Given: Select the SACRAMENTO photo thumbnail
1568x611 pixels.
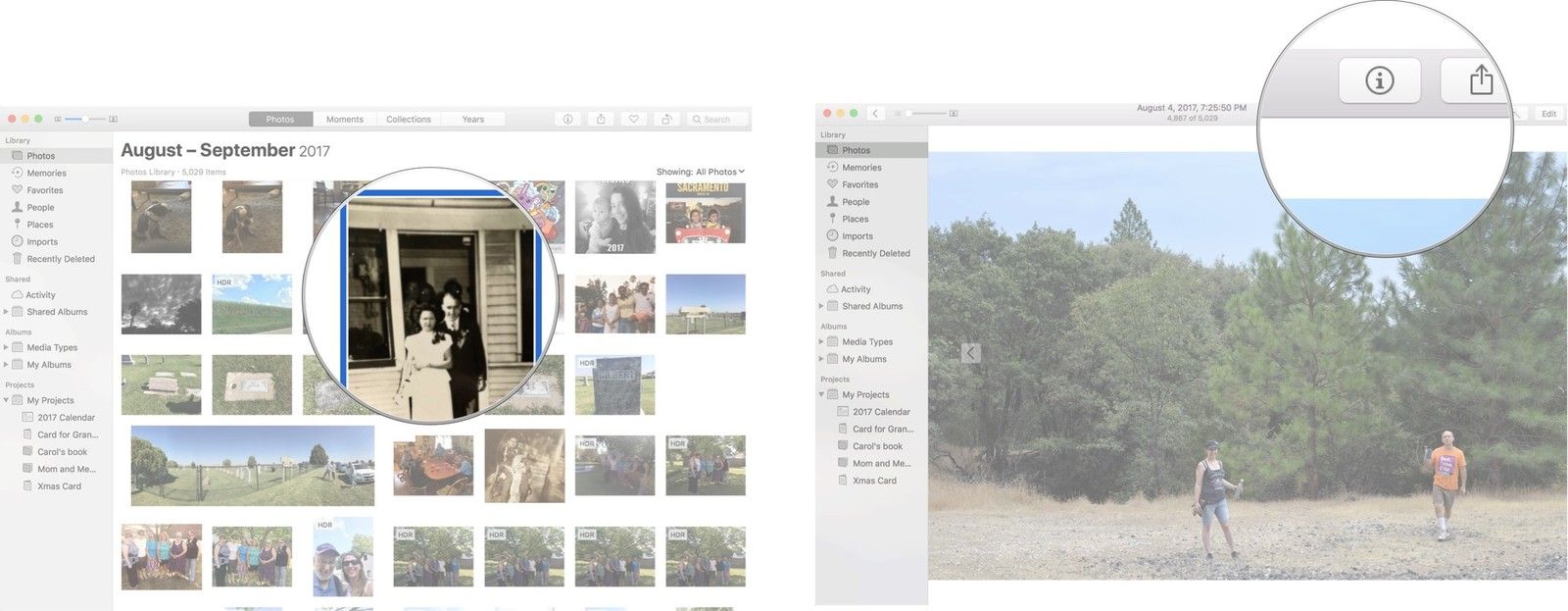Looking at the screenshot, I should (x=705, y=214).
